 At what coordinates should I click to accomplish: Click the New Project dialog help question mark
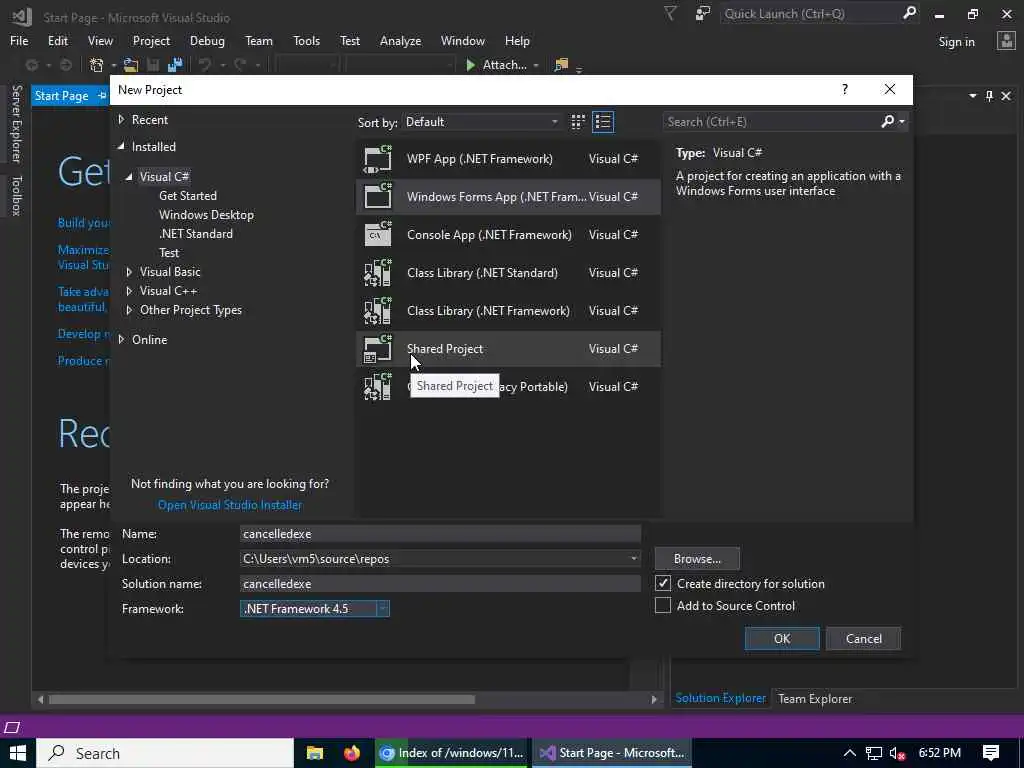pyautogui.click(x=845, y=89)
